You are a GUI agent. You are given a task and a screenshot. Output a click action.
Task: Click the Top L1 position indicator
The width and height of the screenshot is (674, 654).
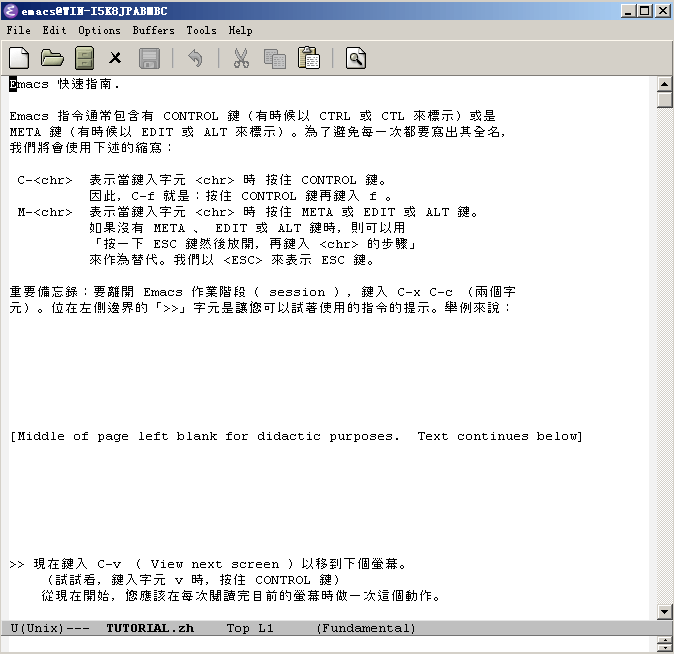coord(250,628)
